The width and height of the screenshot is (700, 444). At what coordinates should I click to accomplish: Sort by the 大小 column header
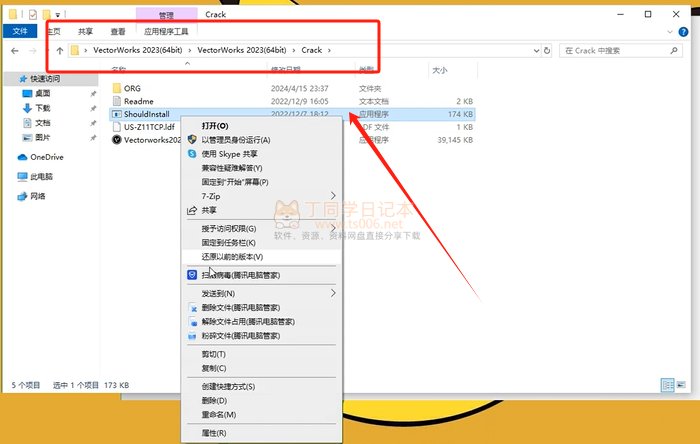[440, 70]
